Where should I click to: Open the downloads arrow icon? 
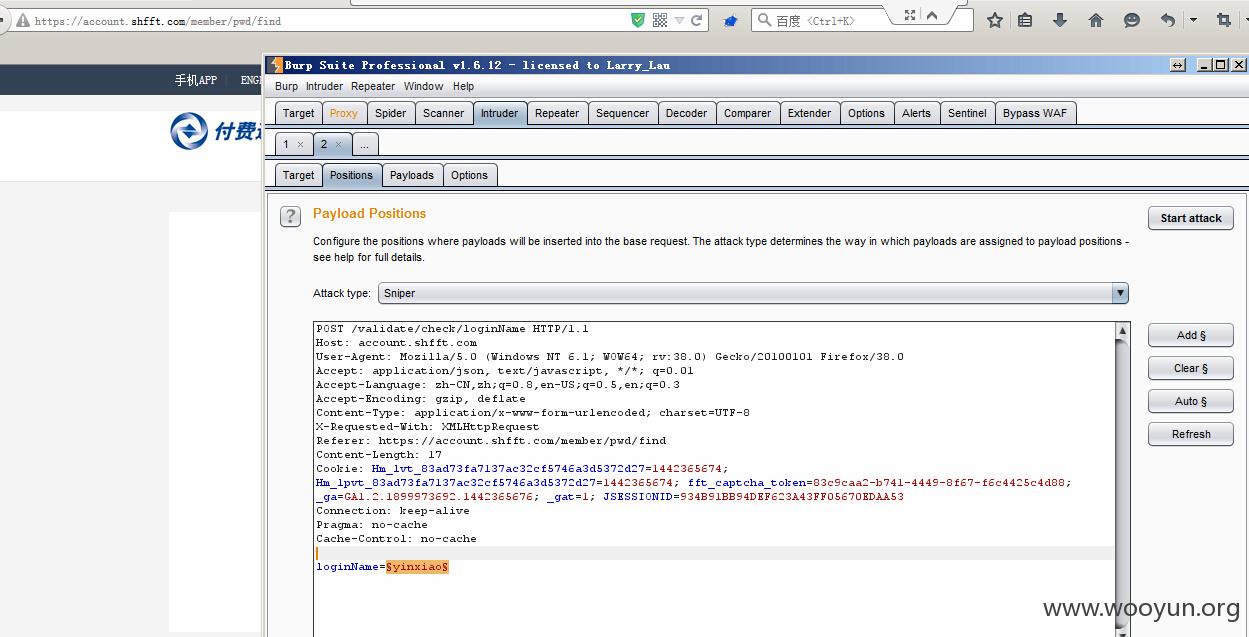coord(1060,20)
